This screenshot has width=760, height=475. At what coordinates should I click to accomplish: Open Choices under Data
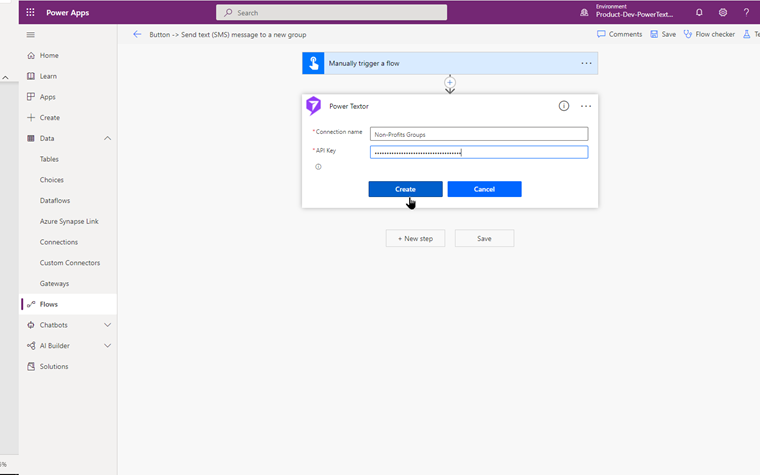(51, 180)
